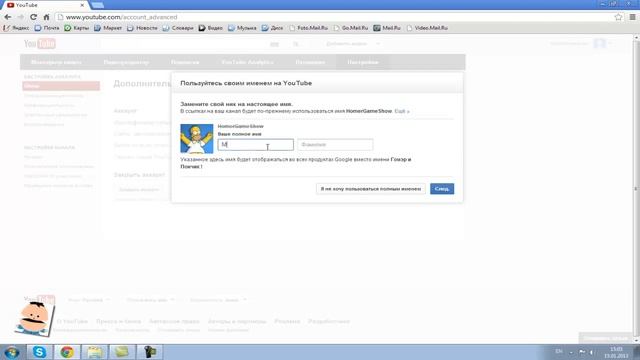The image size is (640, 360).
Task: Decline using full name button
Action: tap(371, 189)
